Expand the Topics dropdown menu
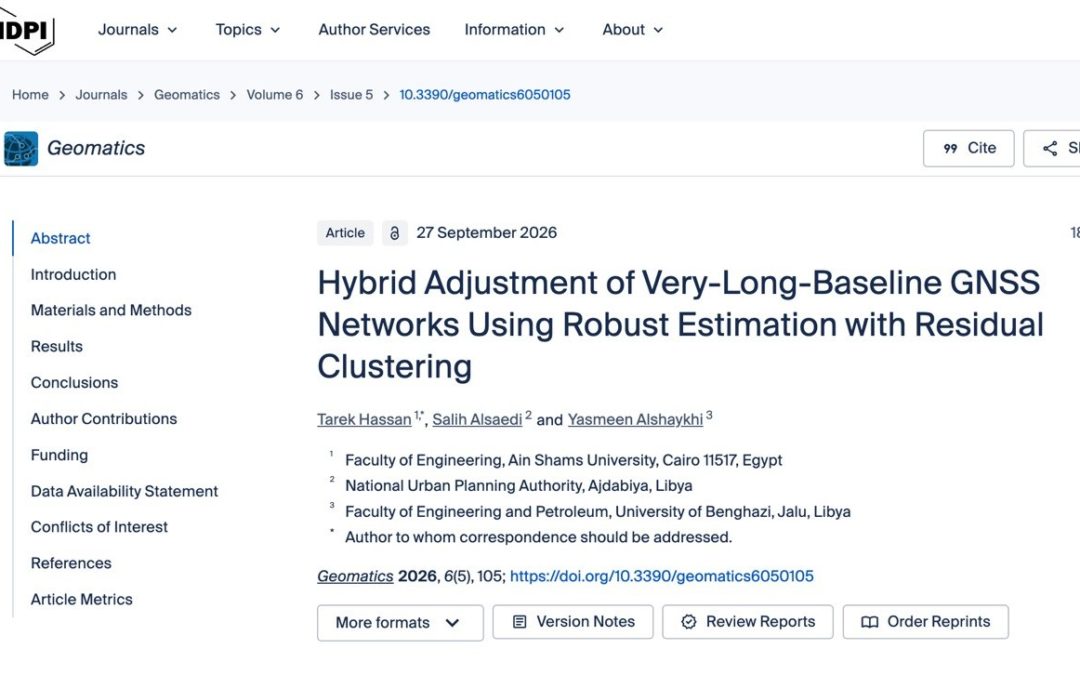 (x=248, y=30)
